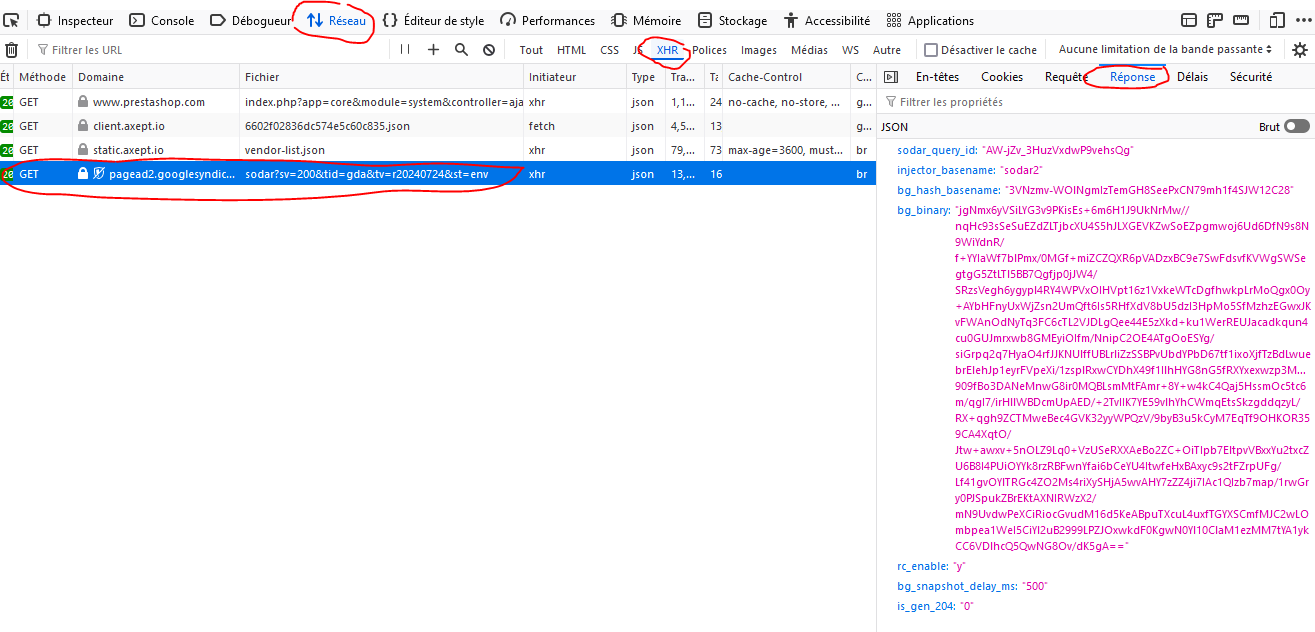The height and width of the screenshot is (632, 1315).
Task: Click the Filtrer les URL field
Action: pyautogui.click(x=210, y=50)
